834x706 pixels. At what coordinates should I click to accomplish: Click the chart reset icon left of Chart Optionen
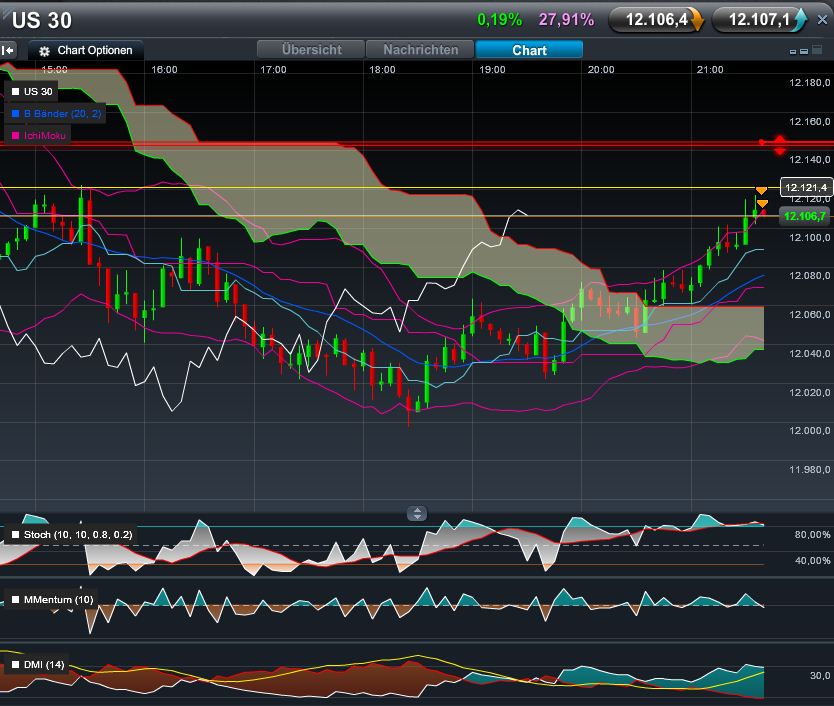pos(8,49)
